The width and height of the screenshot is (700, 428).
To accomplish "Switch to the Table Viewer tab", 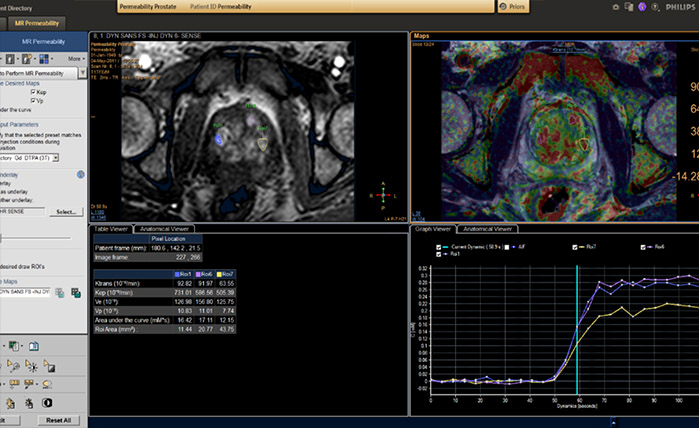I will [112, 228].
